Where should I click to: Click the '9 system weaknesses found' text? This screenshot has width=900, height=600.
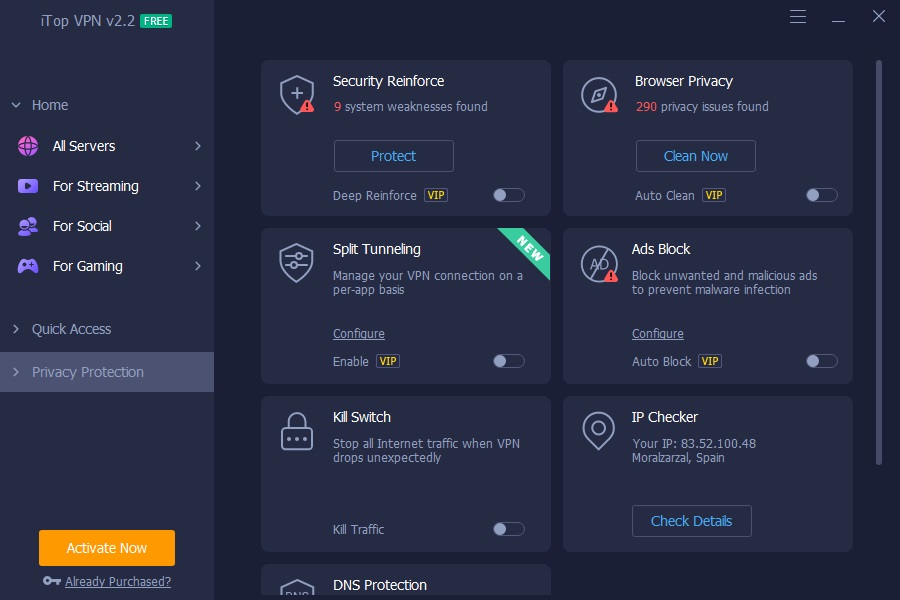coord(411,107)
